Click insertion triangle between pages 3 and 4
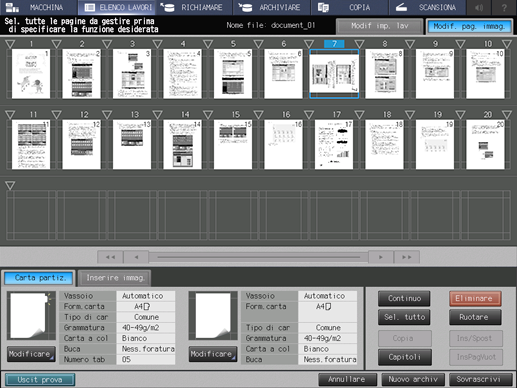 pyautogui.click(x=157, y=44)
